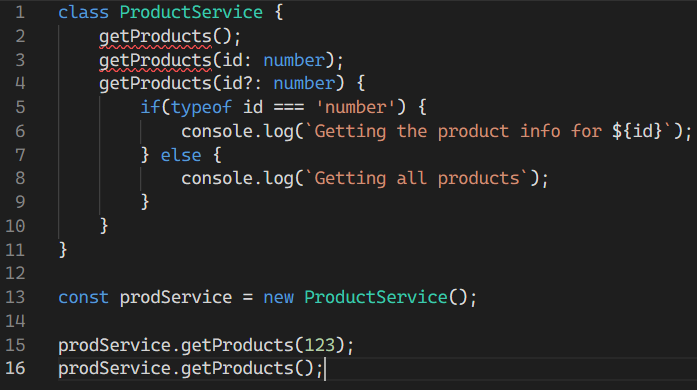The image size is (697, 390).
Task: Click the closing brace on line 9
Action: tap(145, 202)
